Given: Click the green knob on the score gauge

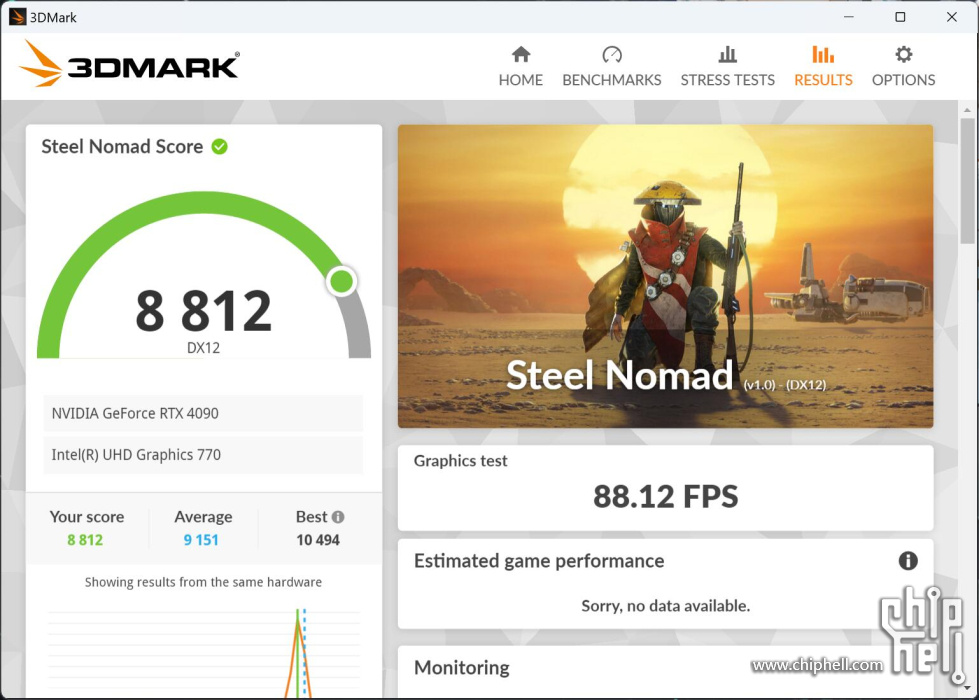Looking at the screenshot, I should click(342, 282).
